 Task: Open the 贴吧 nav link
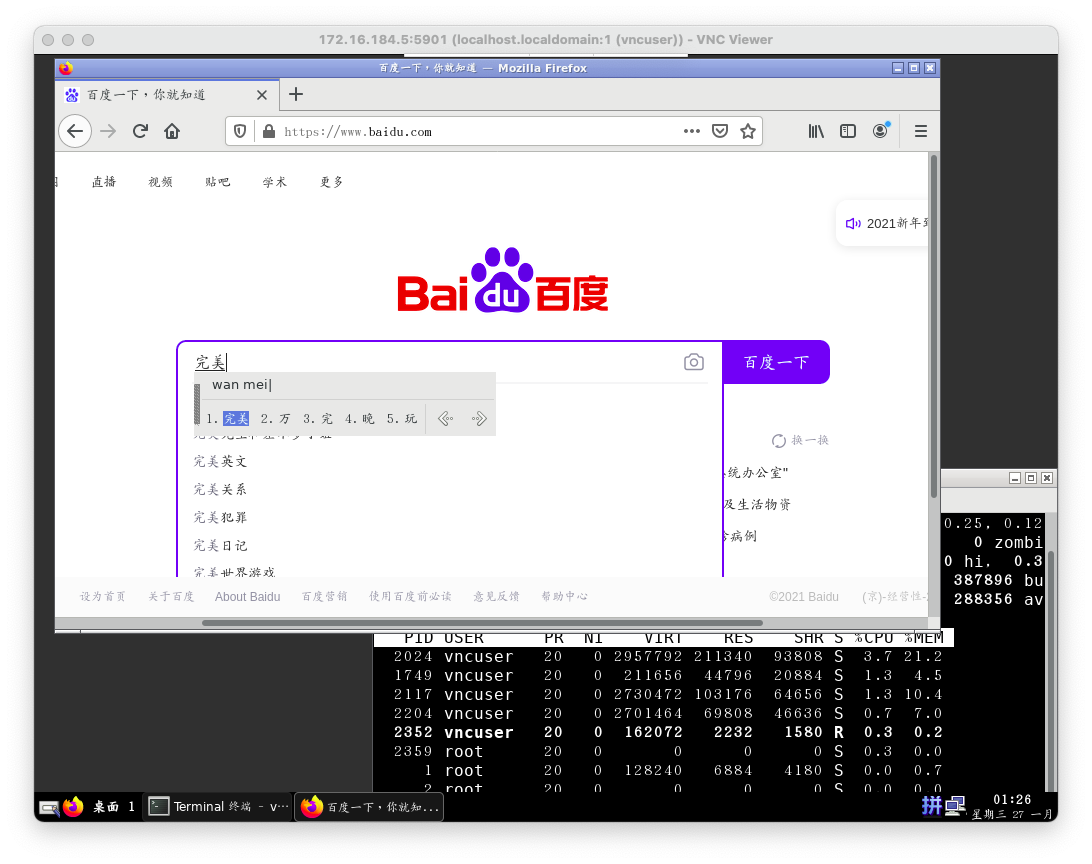click(217, 182)
